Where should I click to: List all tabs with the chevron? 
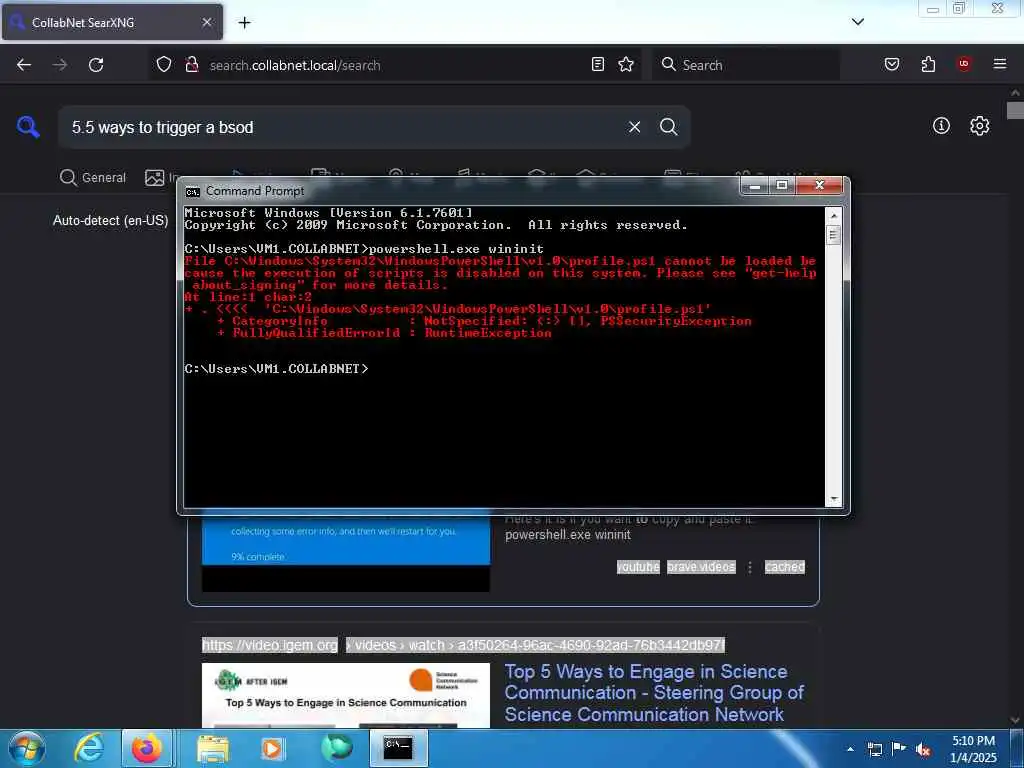tap(858, 22)
